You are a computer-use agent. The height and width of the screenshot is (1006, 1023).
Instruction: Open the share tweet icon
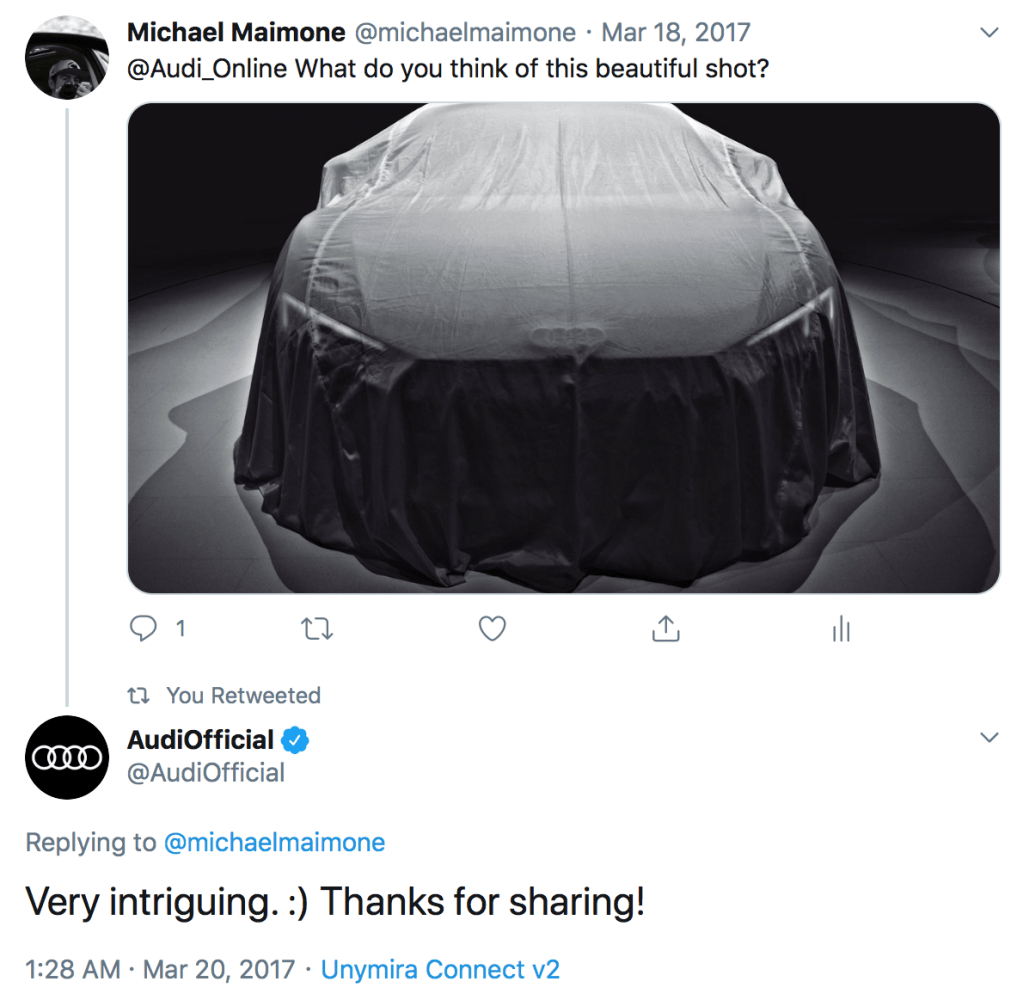pyautogui.click(x=666, y=628)
